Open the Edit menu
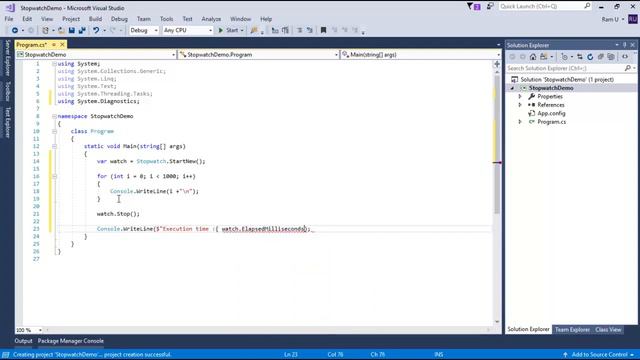 point(27,19)
